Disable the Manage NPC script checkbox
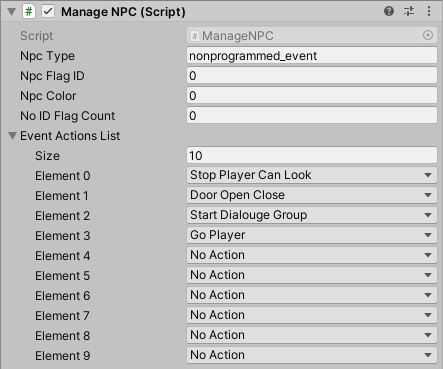 tap(48, 12)
